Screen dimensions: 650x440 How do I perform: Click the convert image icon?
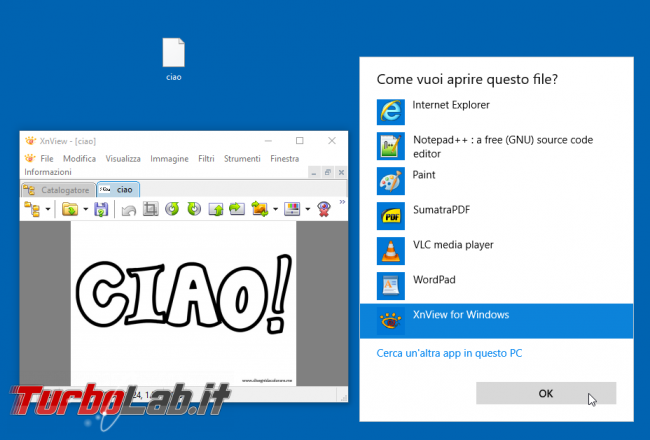point(260,209)
